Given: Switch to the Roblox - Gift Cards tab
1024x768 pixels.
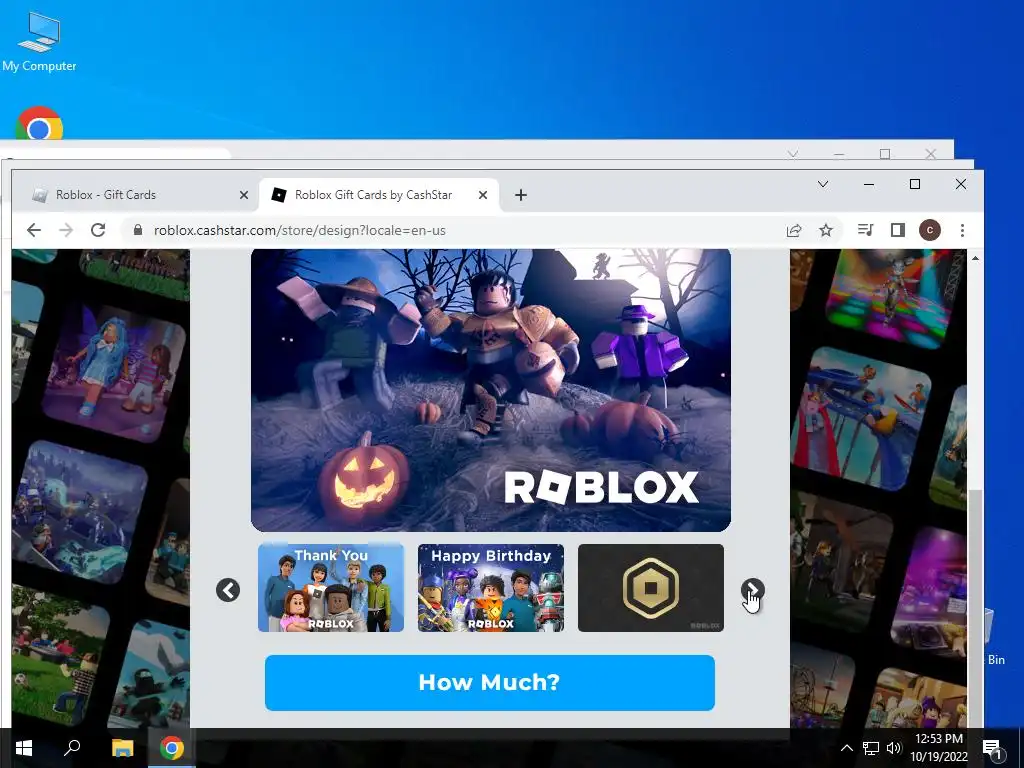Looking at the screenshot, I should pos(135,195).
